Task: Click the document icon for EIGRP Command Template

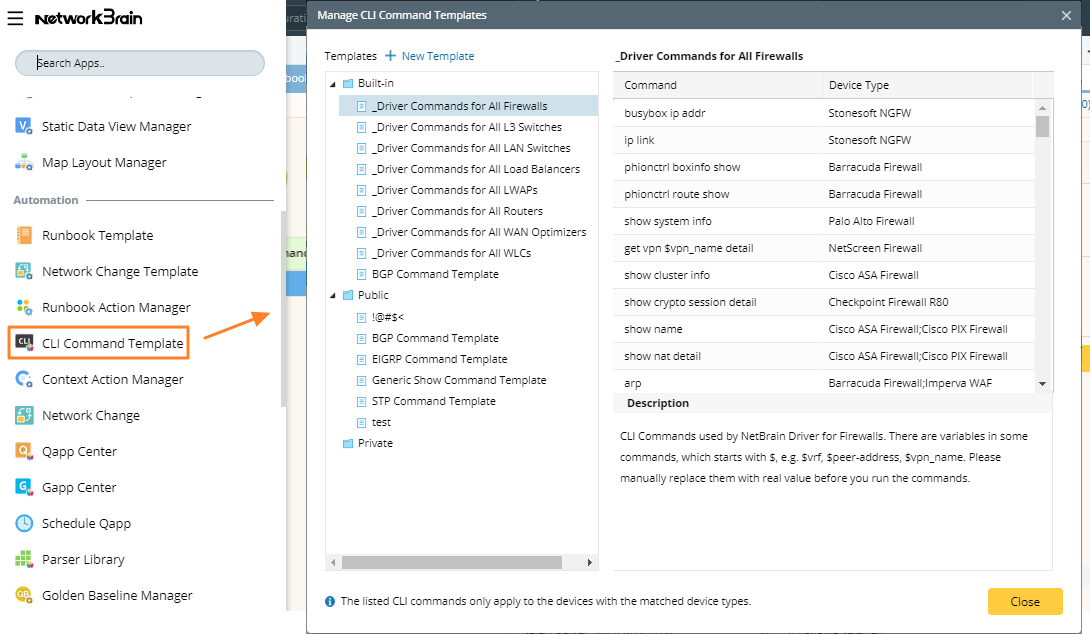Action: [361, 359]
